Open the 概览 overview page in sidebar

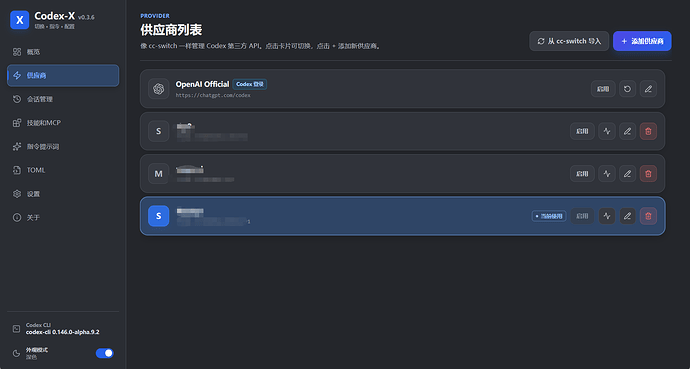click(63, 52)
